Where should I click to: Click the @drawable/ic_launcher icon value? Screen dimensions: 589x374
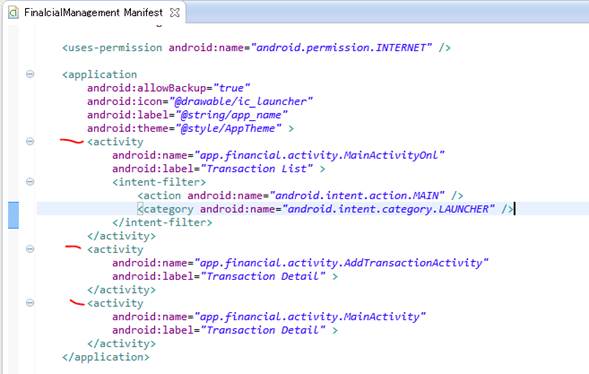point(241,101)
